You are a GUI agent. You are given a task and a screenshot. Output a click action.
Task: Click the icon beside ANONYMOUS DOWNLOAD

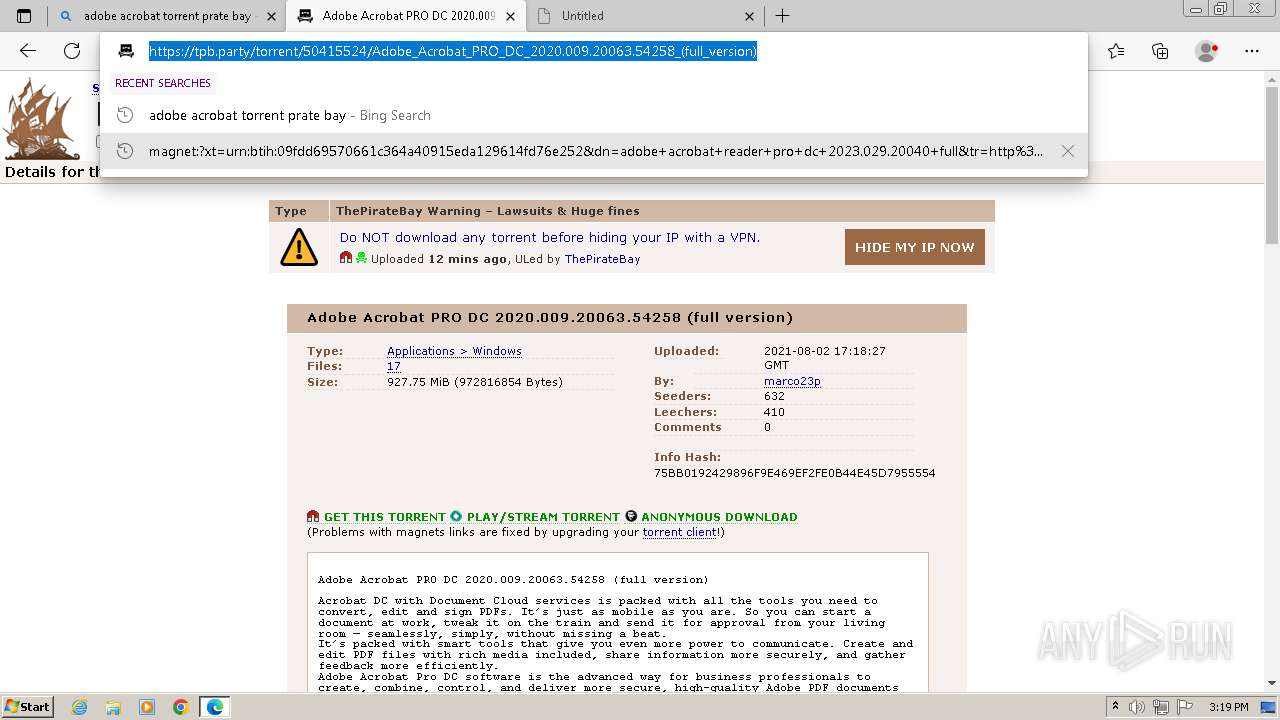click(631, 517)
